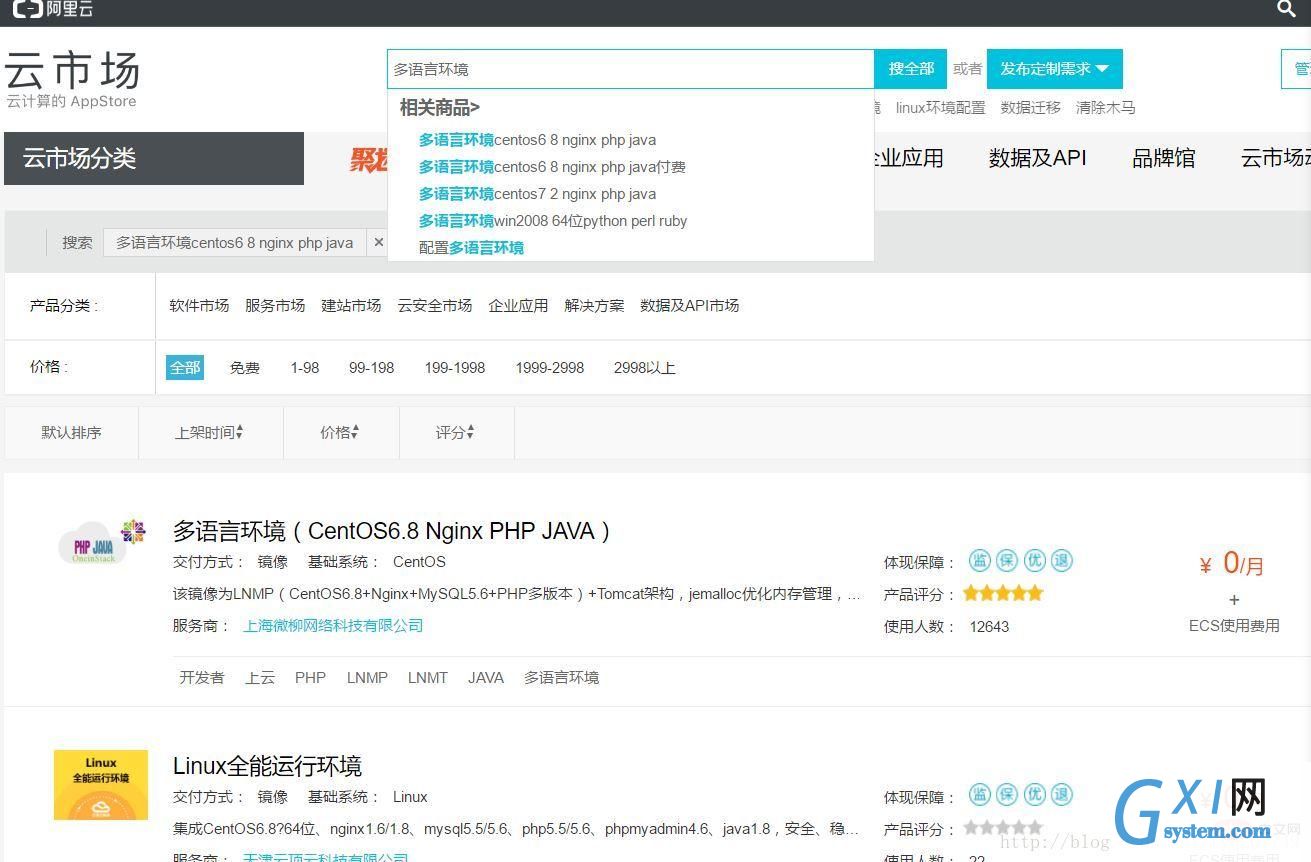Open the 发布定制需求 dropdown
Viewport: 1311px width, 862px height.
pyautogui.click(x=1055, y=69)
